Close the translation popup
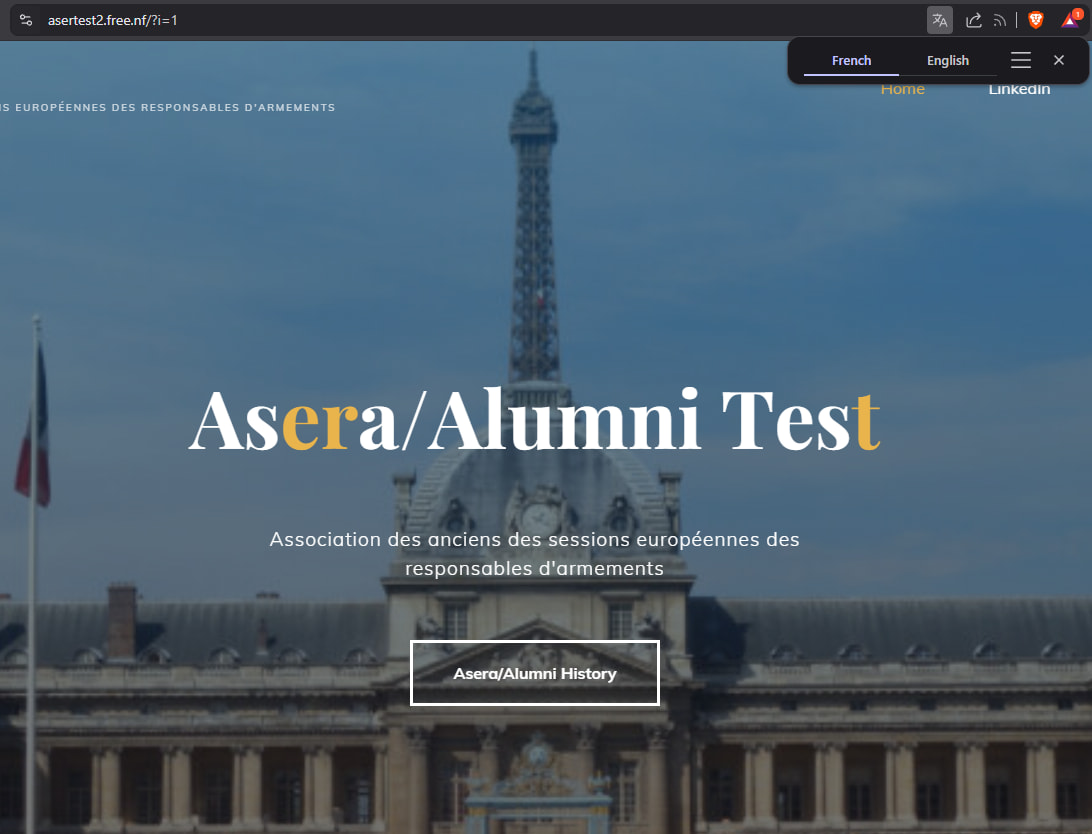Image resolution: width=1092 pixels, height=834 pixels. tap(1059, 60)
